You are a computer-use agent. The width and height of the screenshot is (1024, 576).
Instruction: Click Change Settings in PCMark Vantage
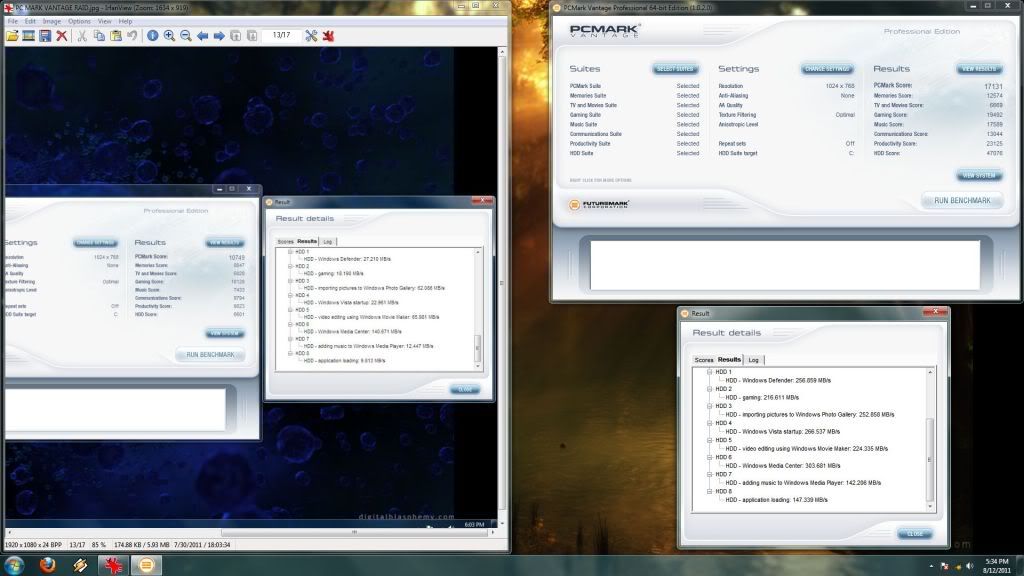tap(827, 69)
